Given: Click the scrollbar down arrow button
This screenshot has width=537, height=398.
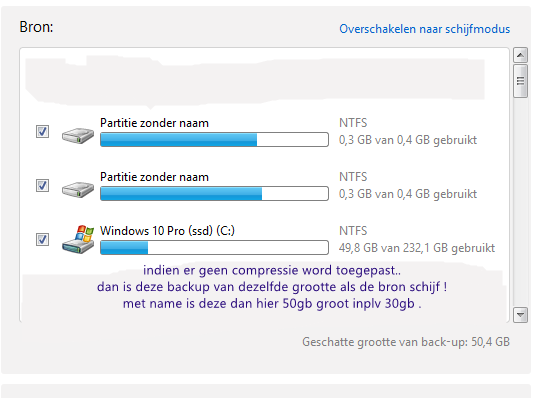Looking at the screenshot, I should tap(520, 315).
